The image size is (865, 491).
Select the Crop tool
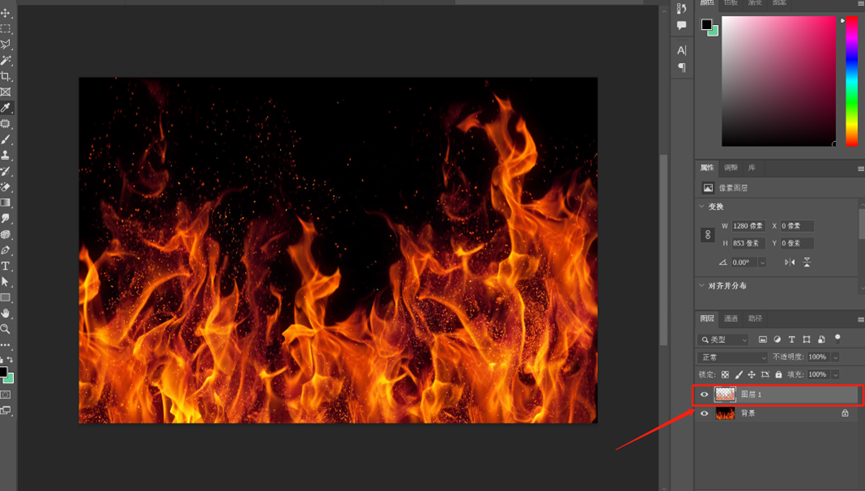tap(6, 76)
